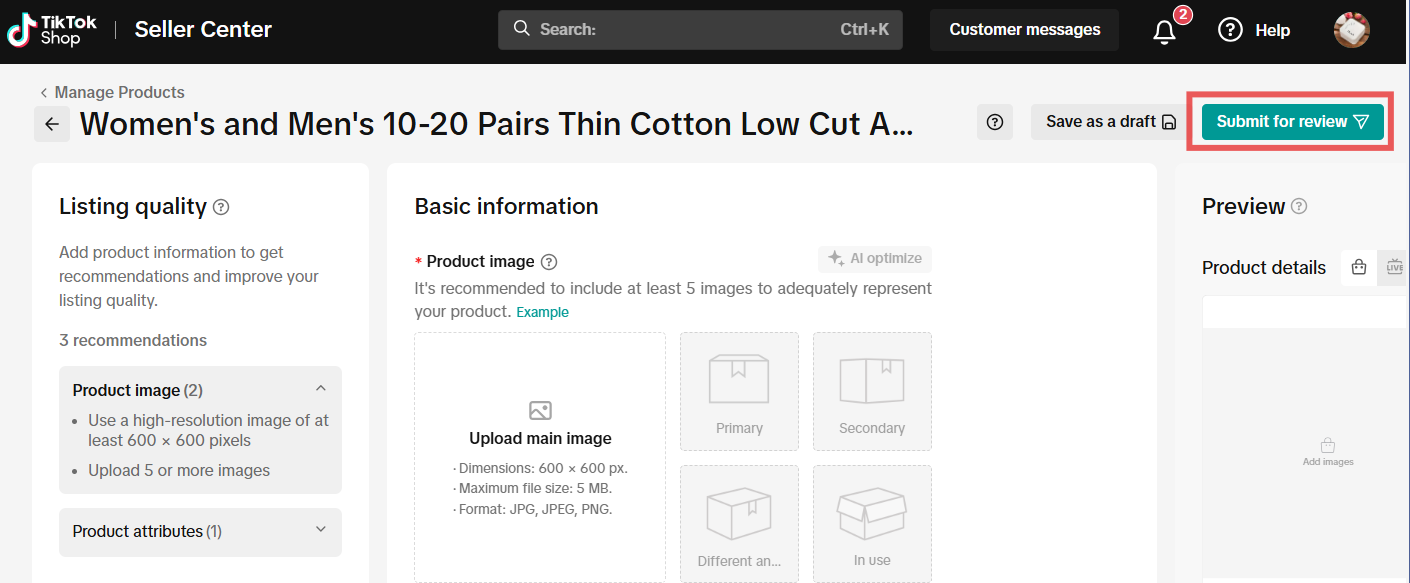This screenshot has width=1410, height=583.
Task: Open the Example link
Action: [542, 312]
